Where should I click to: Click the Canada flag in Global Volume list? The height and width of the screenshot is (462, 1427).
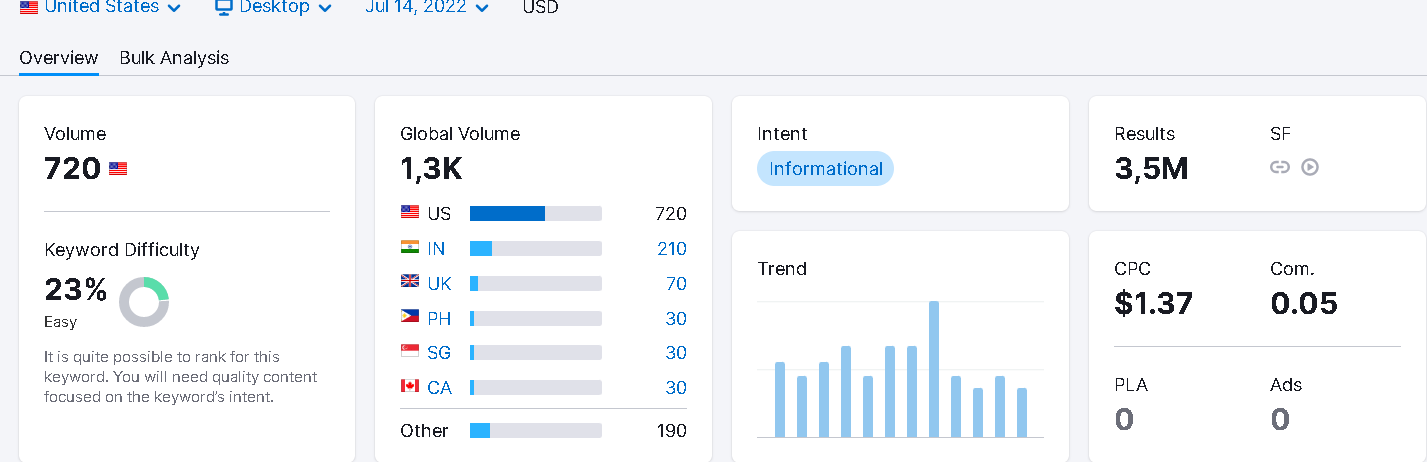click(x=410, y=386)
